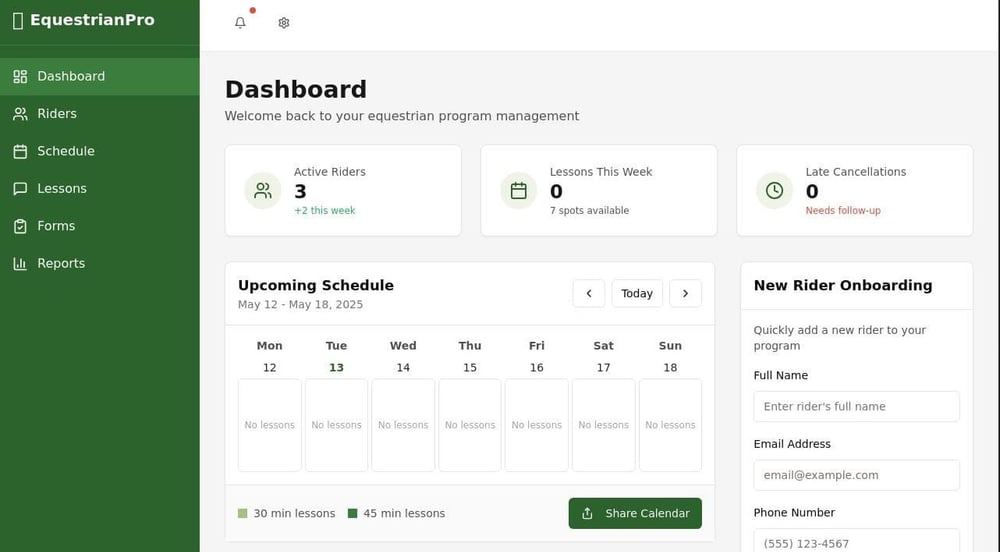Click the Active Riders card icon

tap(263, 191)
